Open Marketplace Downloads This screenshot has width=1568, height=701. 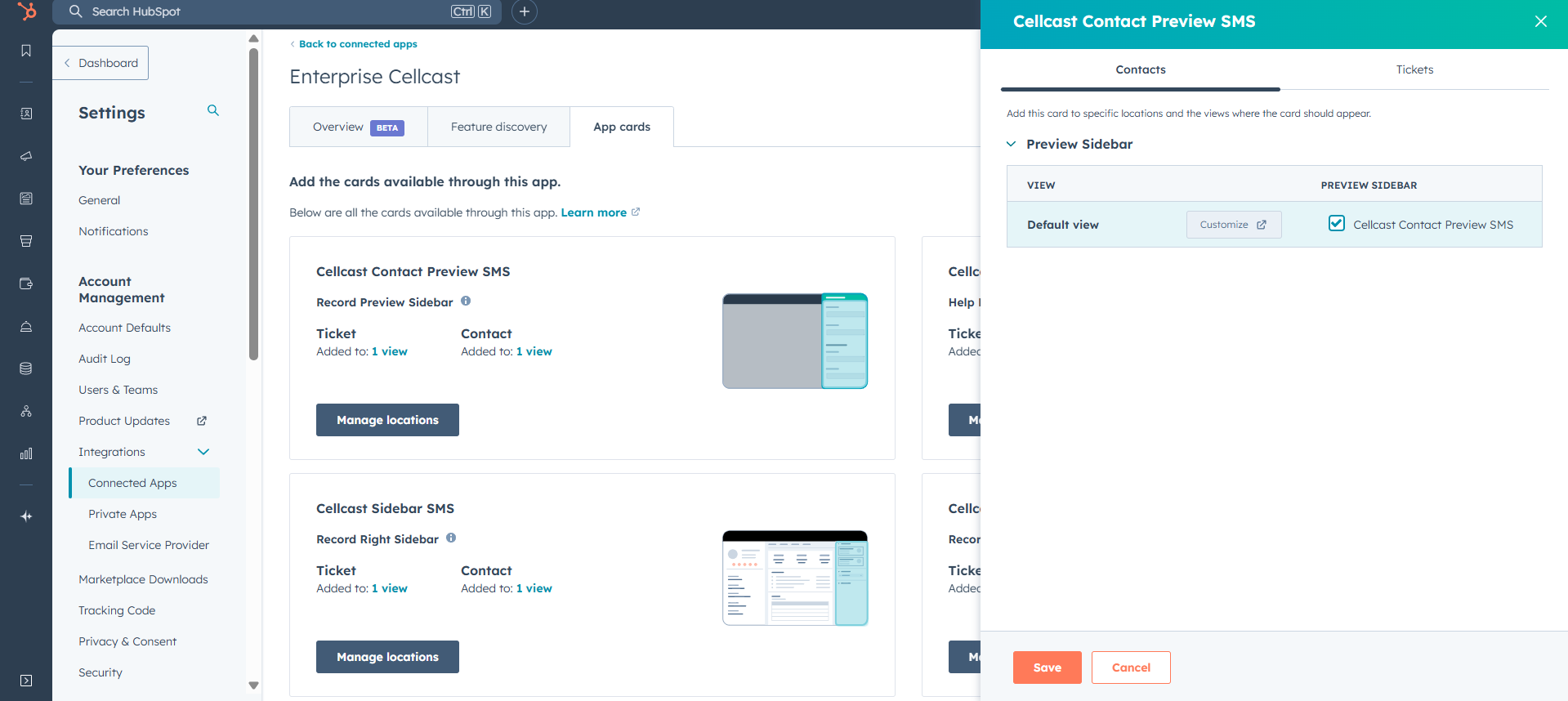143,579
